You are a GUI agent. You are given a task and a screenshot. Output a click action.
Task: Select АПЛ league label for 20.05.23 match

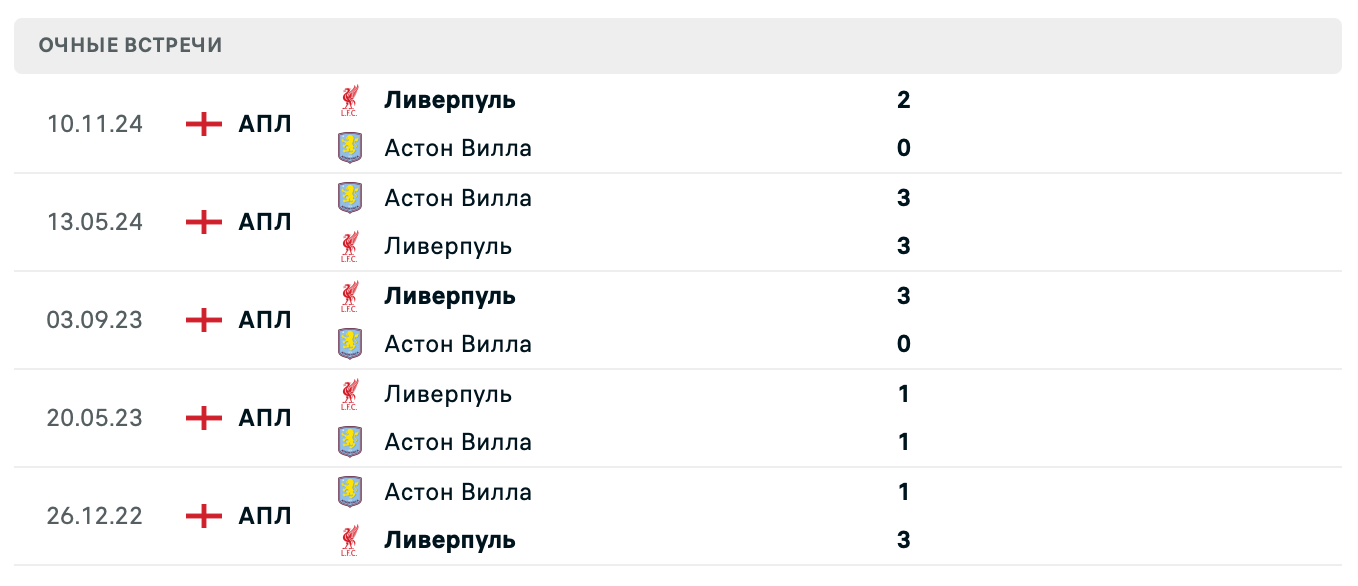265,418
